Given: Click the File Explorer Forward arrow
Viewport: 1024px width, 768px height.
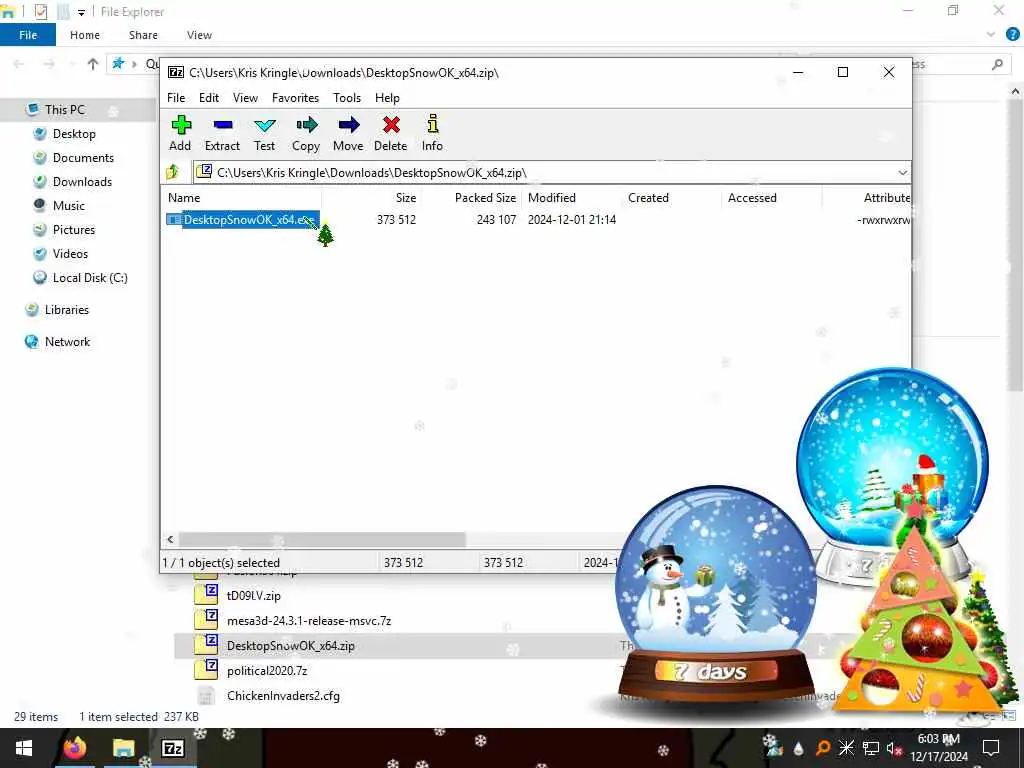Looking at the screenshot, I should 49,64.
